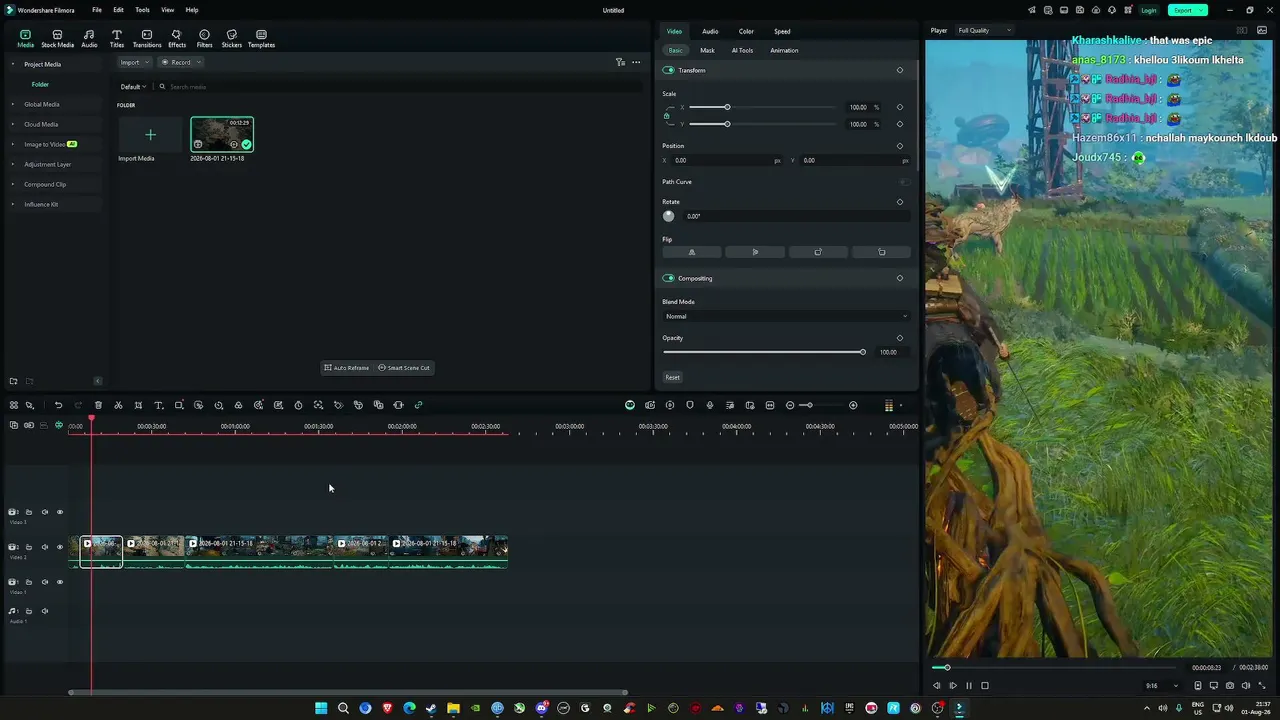Switch to the Audio properties tab
1280x720 pixels.
(x=710, y=31)
